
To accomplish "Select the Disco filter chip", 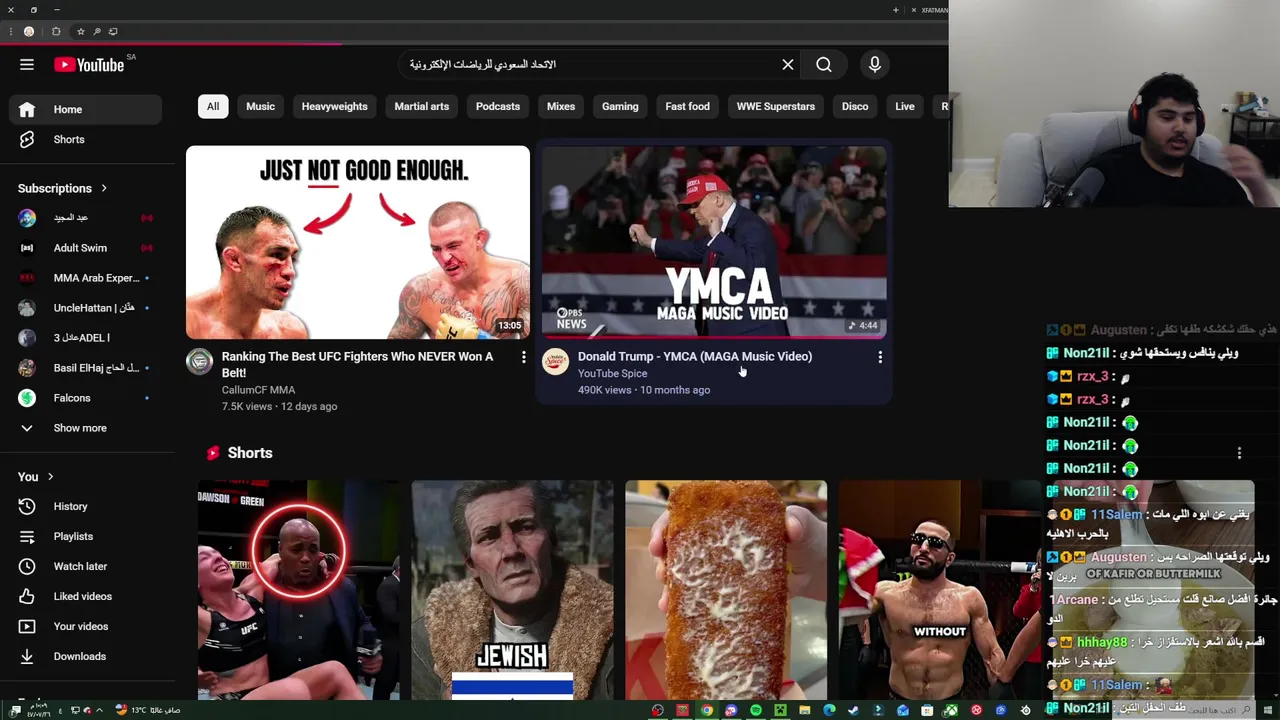I will 855,106.
